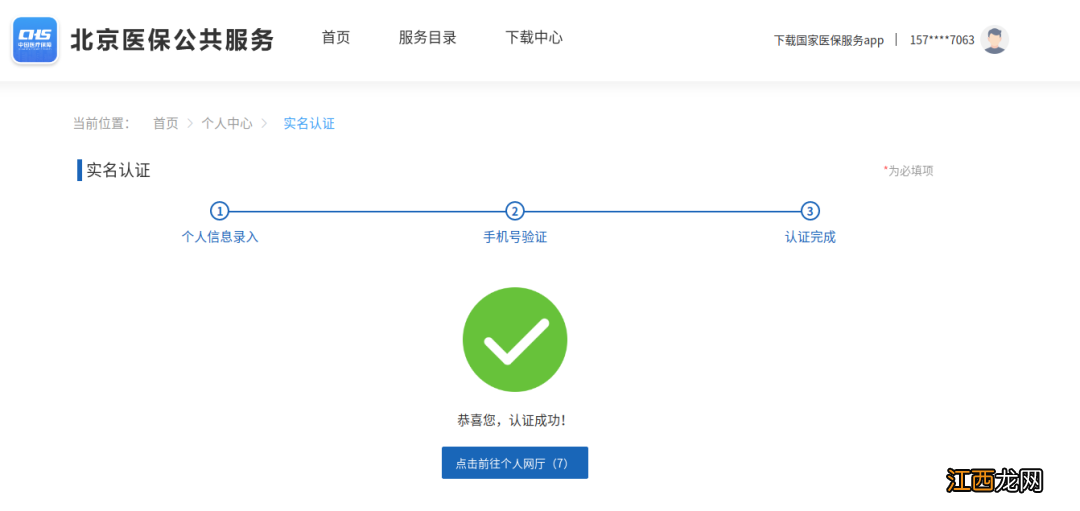Open the user avatar profile icon
Viewport: 1080px width, 511px height.
(995, 40)
